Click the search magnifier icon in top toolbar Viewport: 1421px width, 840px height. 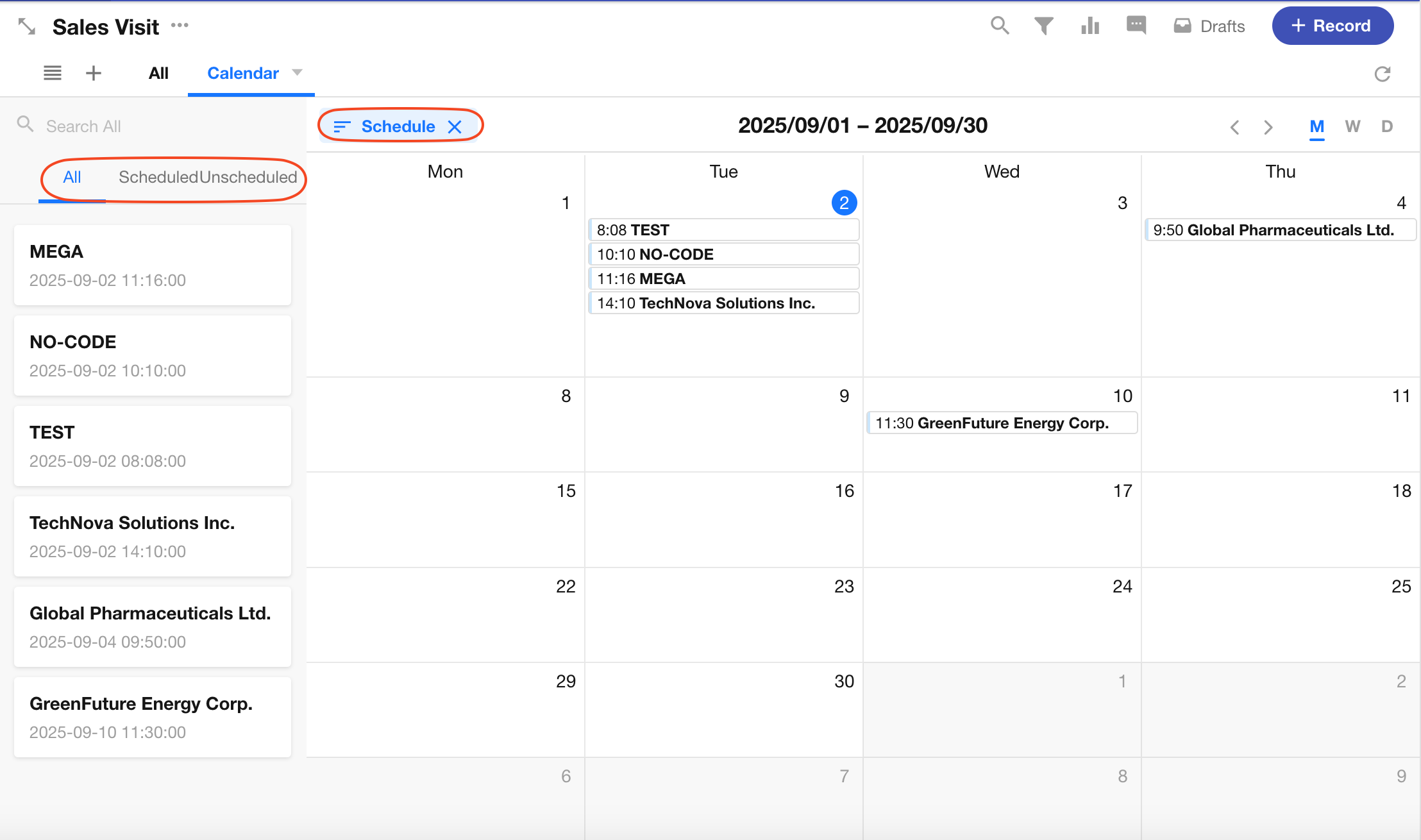1000,26
